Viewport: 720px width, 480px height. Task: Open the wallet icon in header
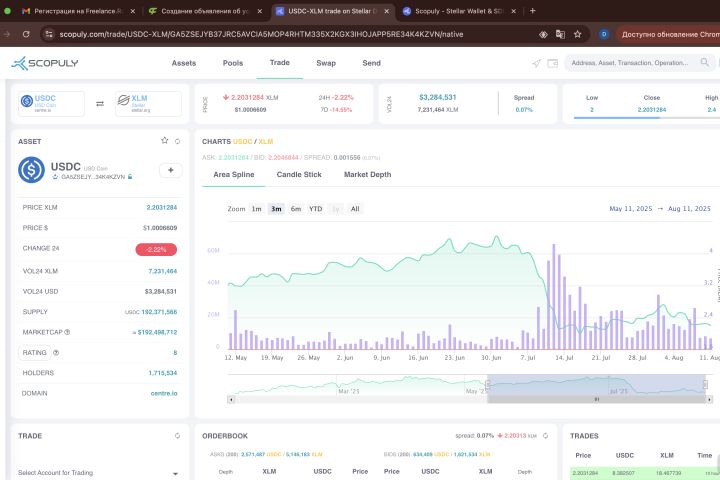(x=552, y=63)
